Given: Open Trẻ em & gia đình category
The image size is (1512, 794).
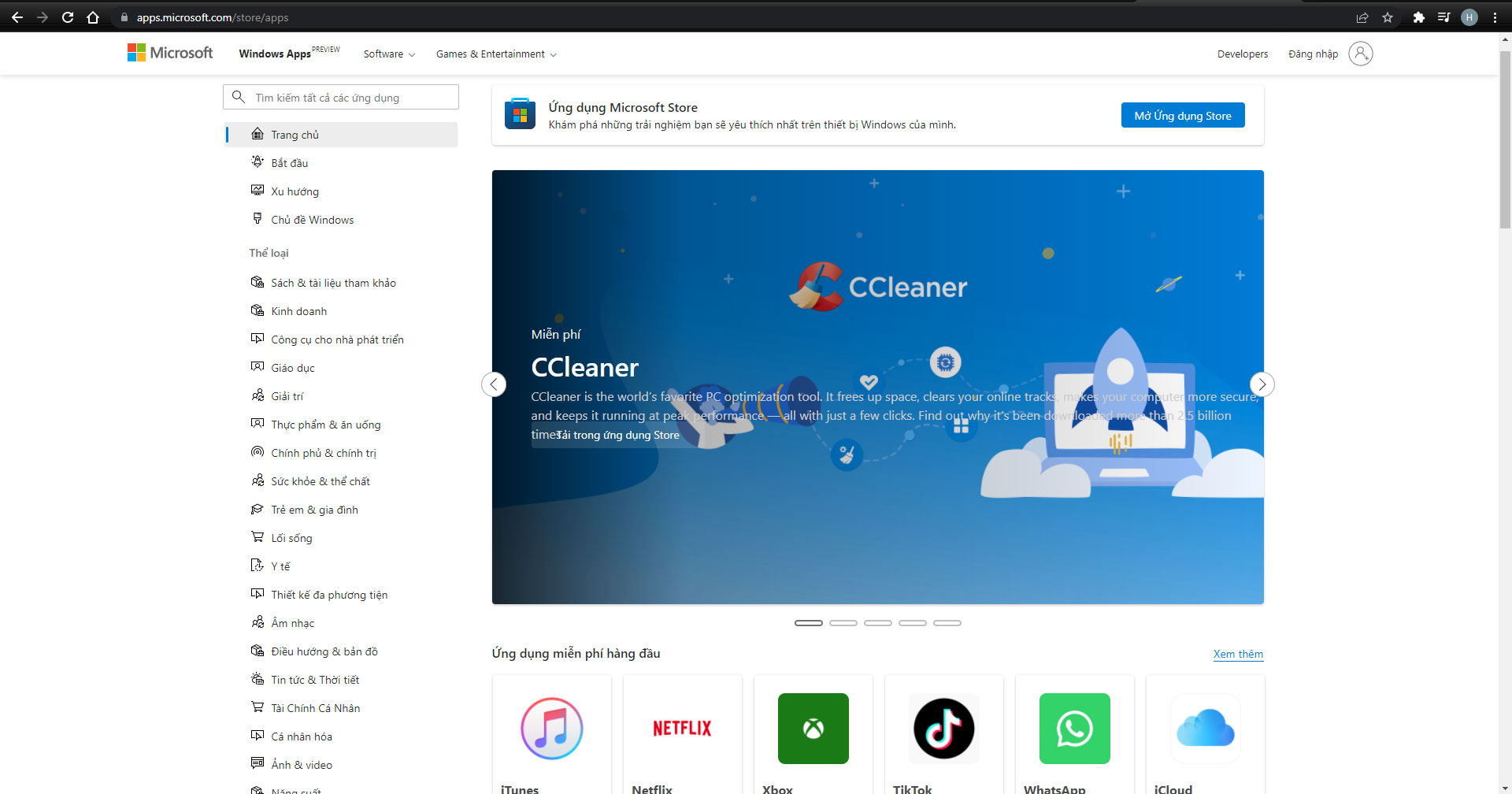Looking at the screenshot, I should point(341,510).
